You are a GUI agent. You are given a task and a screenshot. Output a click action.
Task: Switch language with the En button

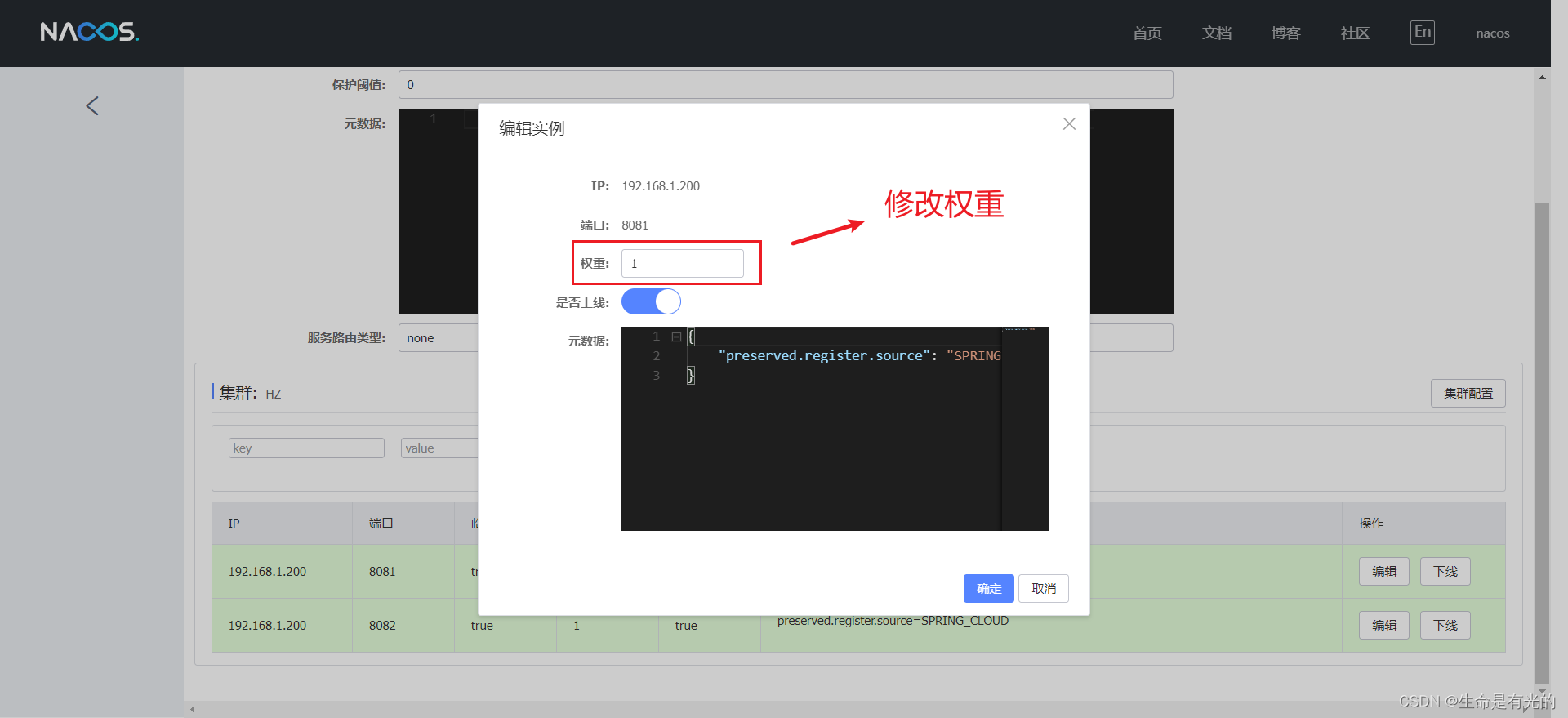tap(1423, 33)
